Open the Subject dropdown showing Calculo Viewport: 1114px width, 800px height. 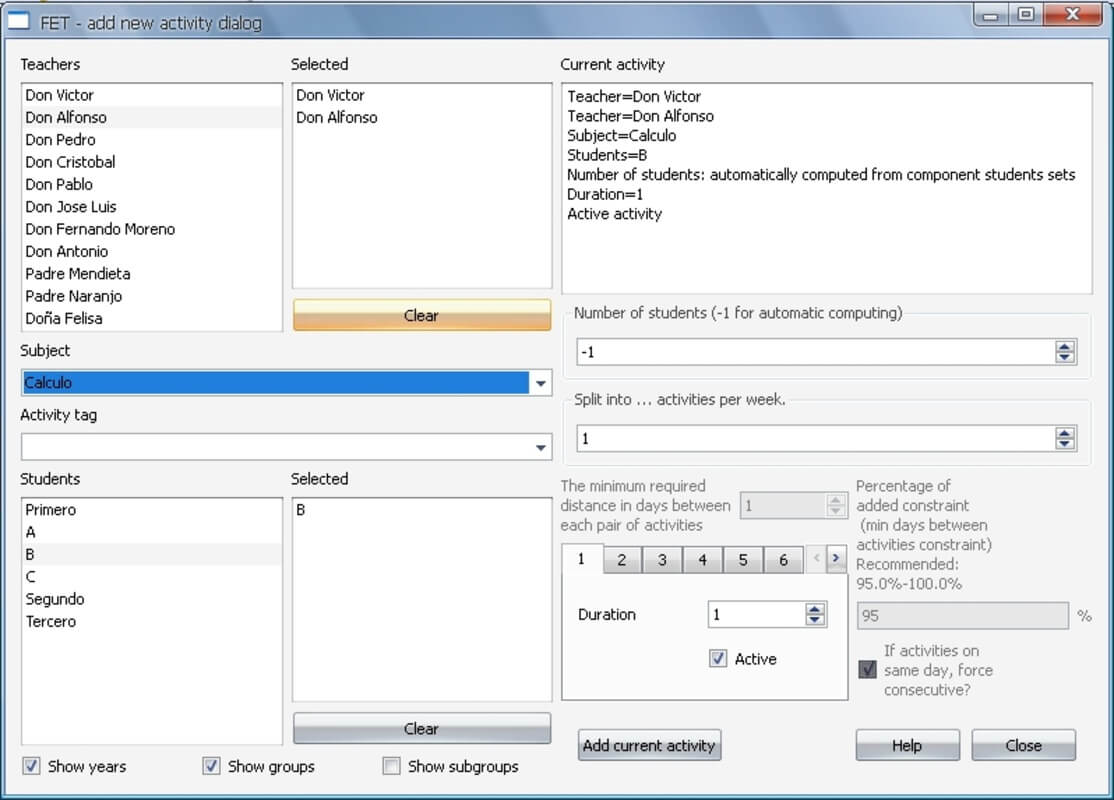(x=541, y=383)
